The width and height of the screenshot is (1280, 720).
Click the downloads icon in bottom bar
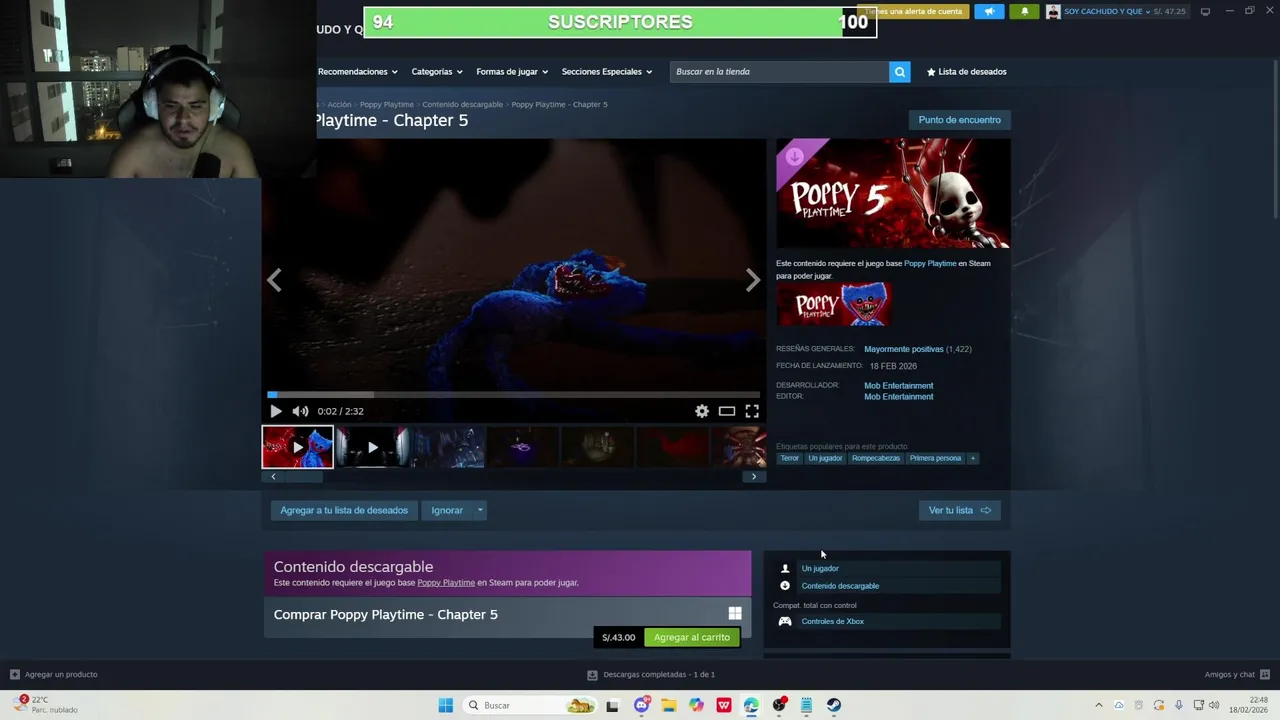tap(592, 675)
